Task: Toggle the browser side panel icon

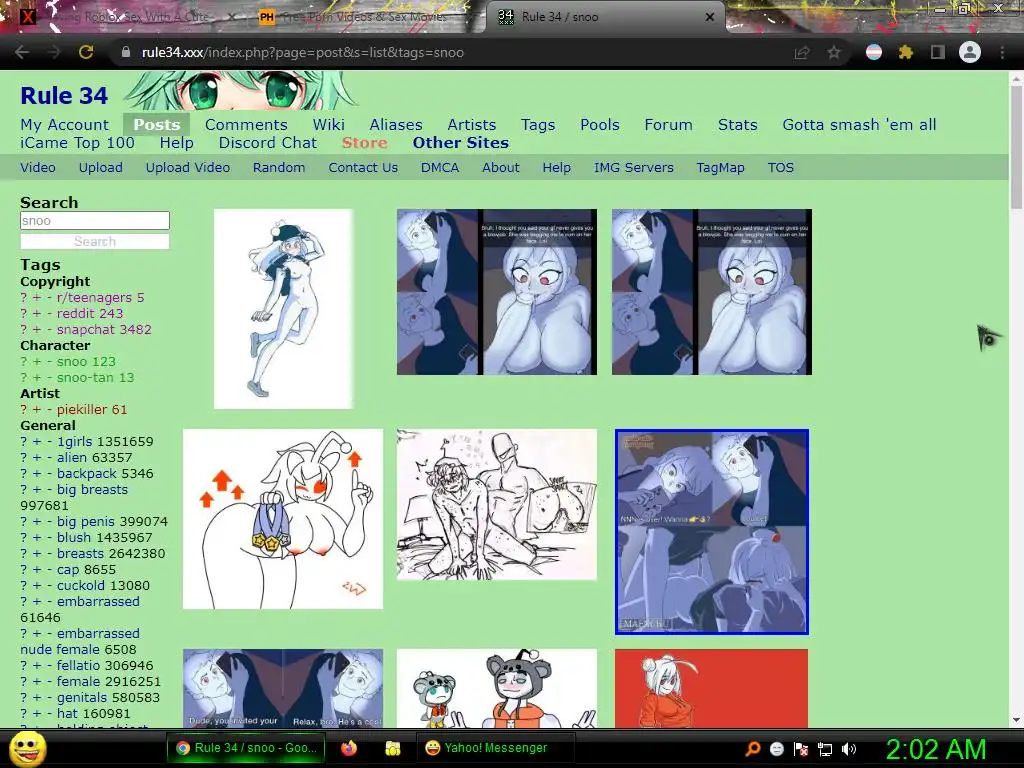Action: (x=938, y=52)
